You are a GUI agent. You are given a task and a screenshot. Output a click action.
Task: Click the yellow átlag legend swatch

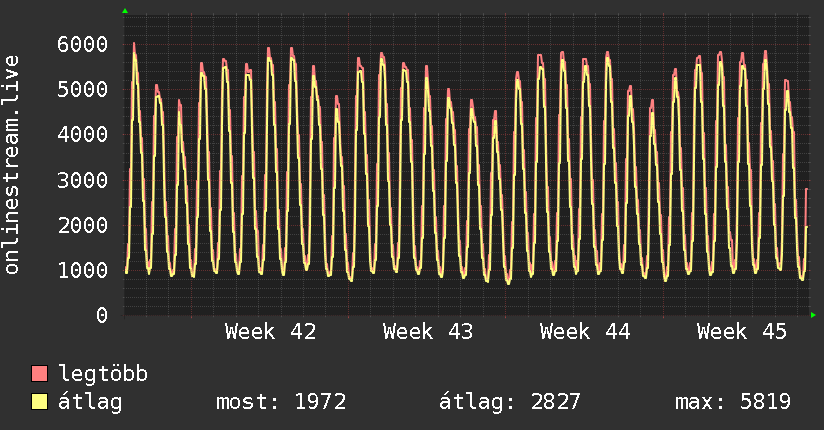click(40, 403)
